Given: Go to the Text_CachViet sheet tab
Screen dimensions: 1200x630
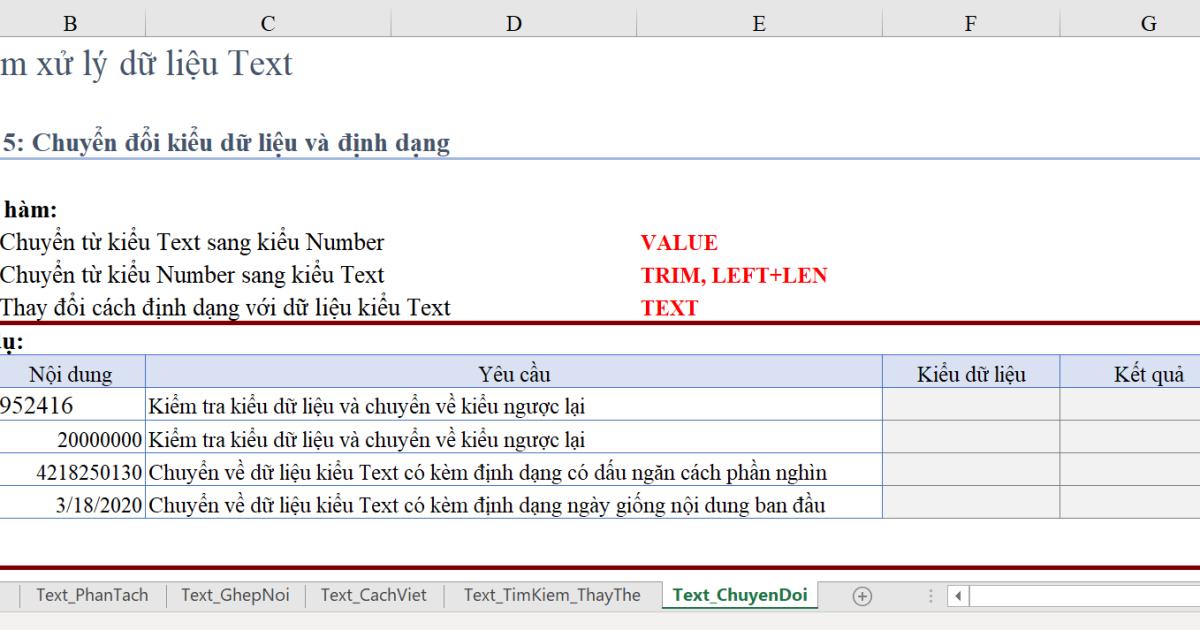Looking at the screenshot, I should (373, 595).
